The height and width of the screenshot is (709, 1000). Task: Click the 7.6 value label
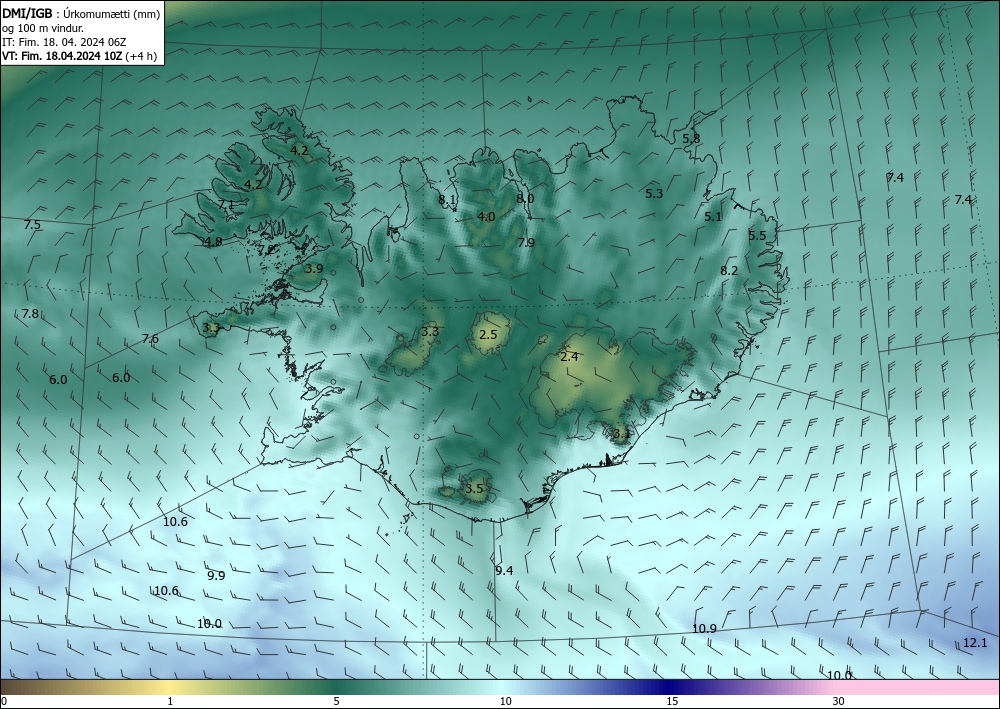tap(150, 339)
